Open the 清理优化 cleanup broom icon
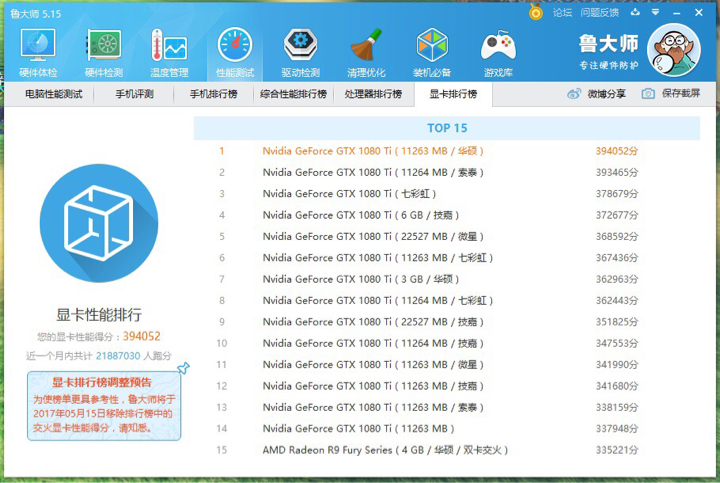Screen dimensions: 720x483 tap(366, 52)
